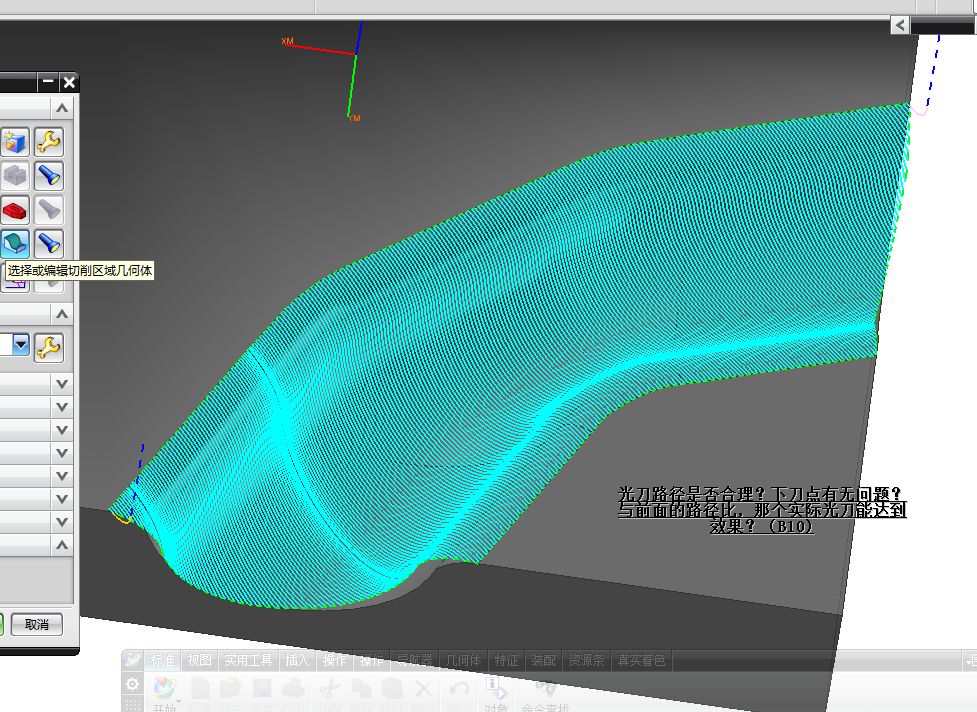Click the Delete X icon in the bottom toolbar
977x712 pixels.
tap(423, 688)
